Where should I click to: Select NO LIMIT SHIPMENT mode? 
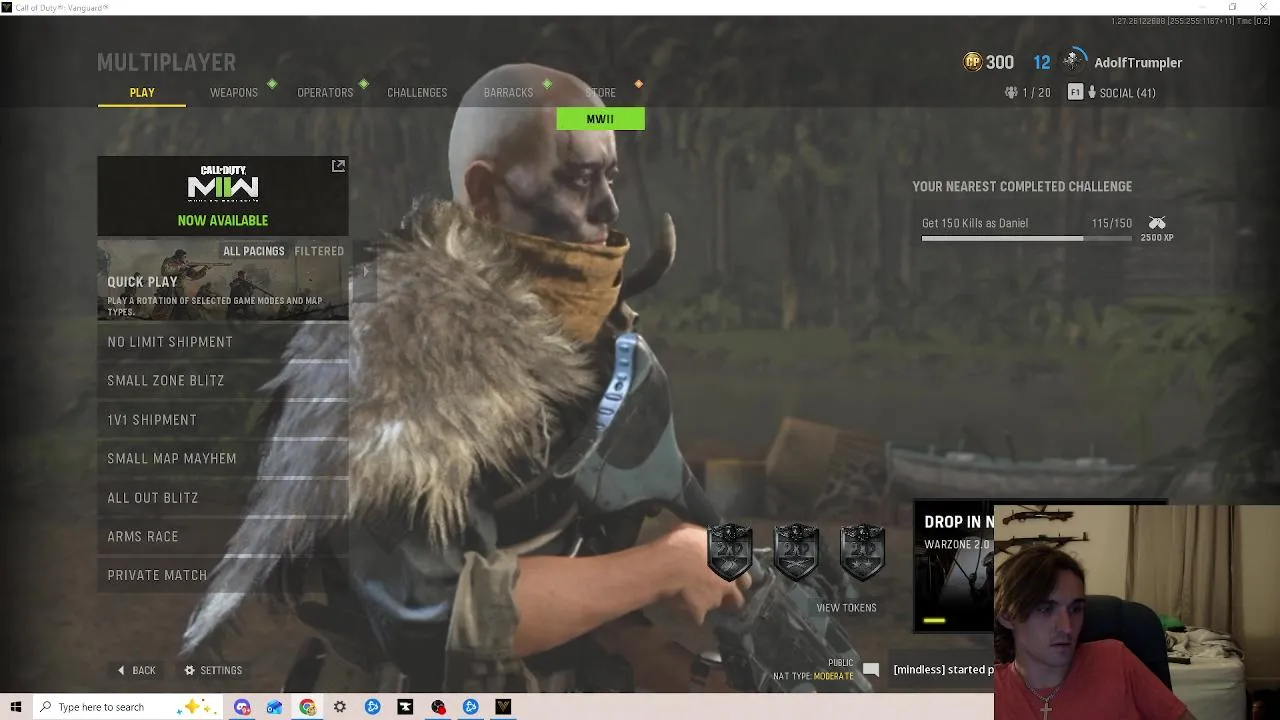223,342
